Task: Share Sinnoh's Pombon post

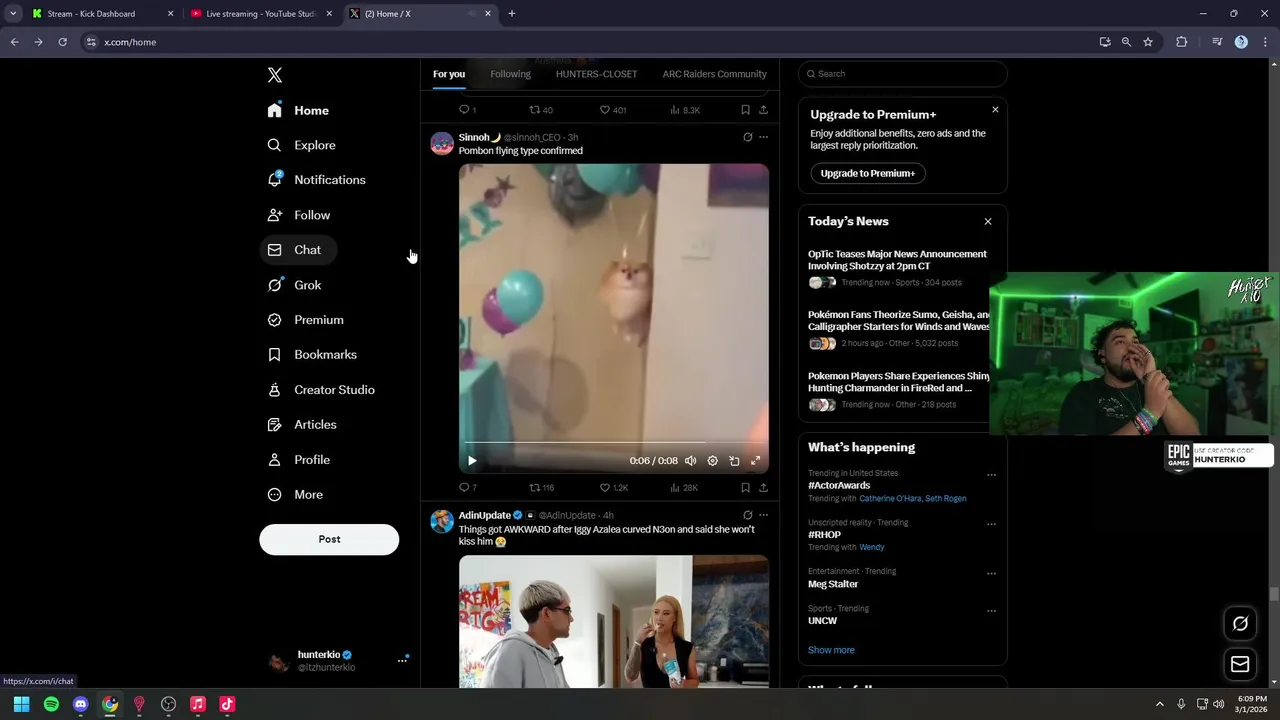Action: 763,488
